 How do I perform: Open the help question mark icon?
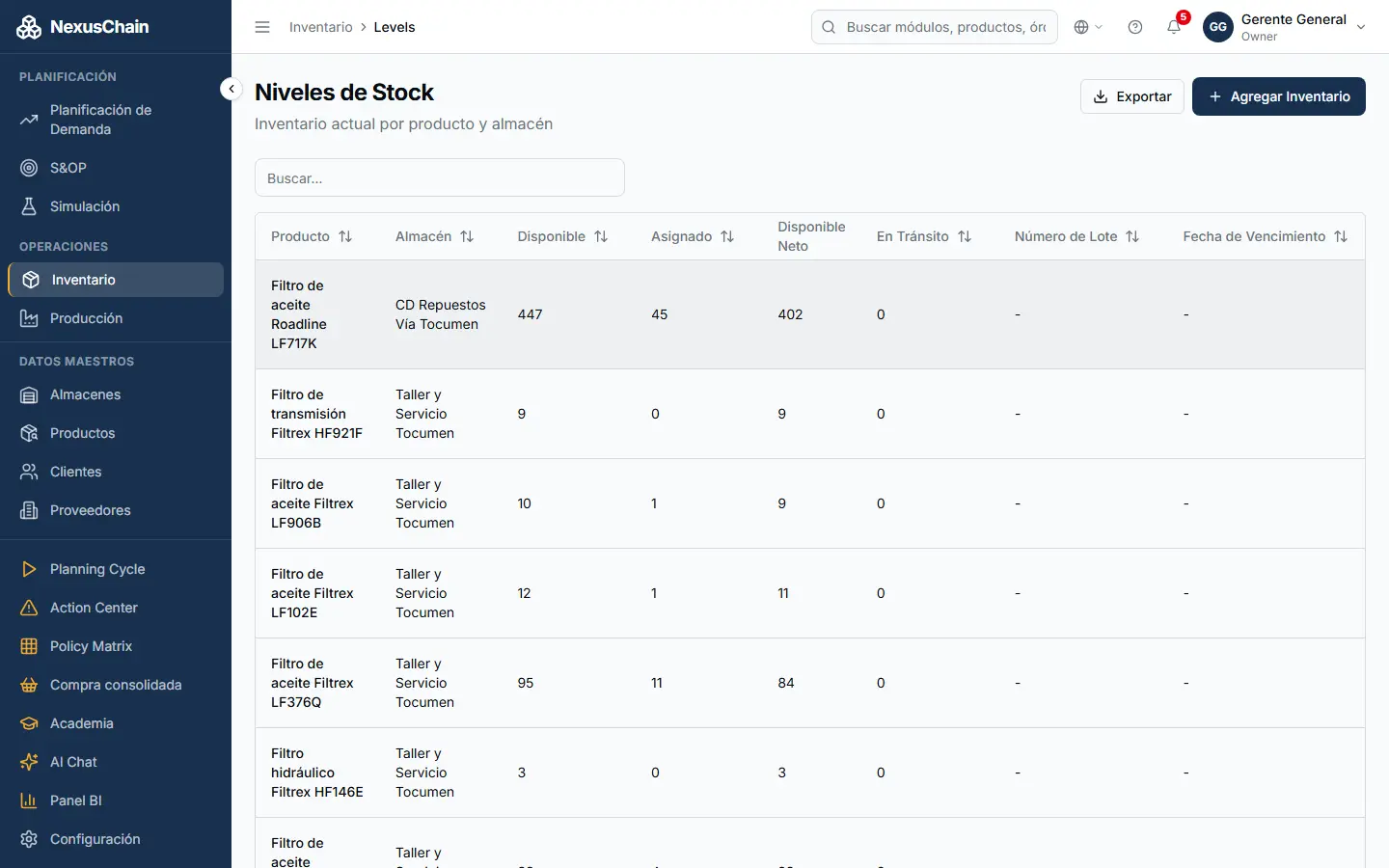pos(1135,27)
